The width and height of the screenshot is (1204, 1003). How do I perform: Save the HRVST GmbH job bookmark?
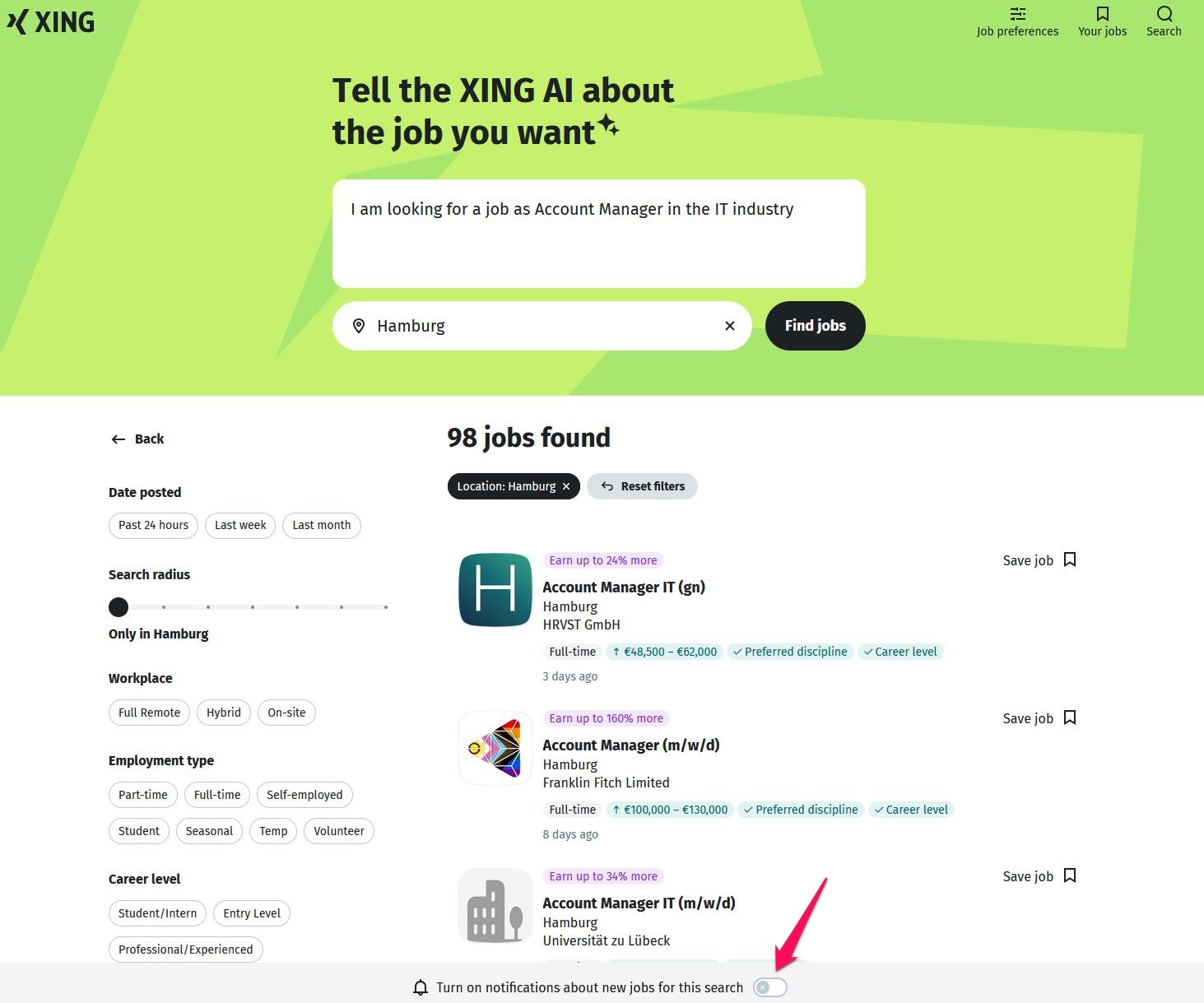[x=1069, y=560]
